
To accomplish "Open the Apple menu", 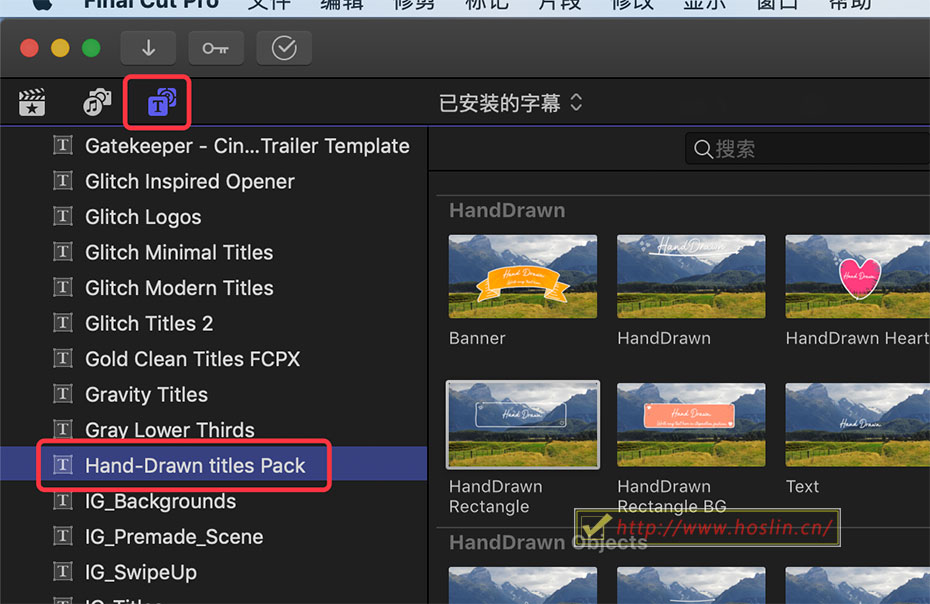I will click(41, 5).
